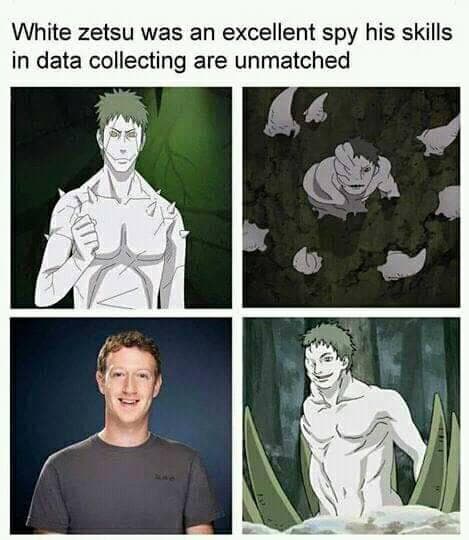
Task: Open the bottom-right grinning anime character panel
Action: (351, 426)
